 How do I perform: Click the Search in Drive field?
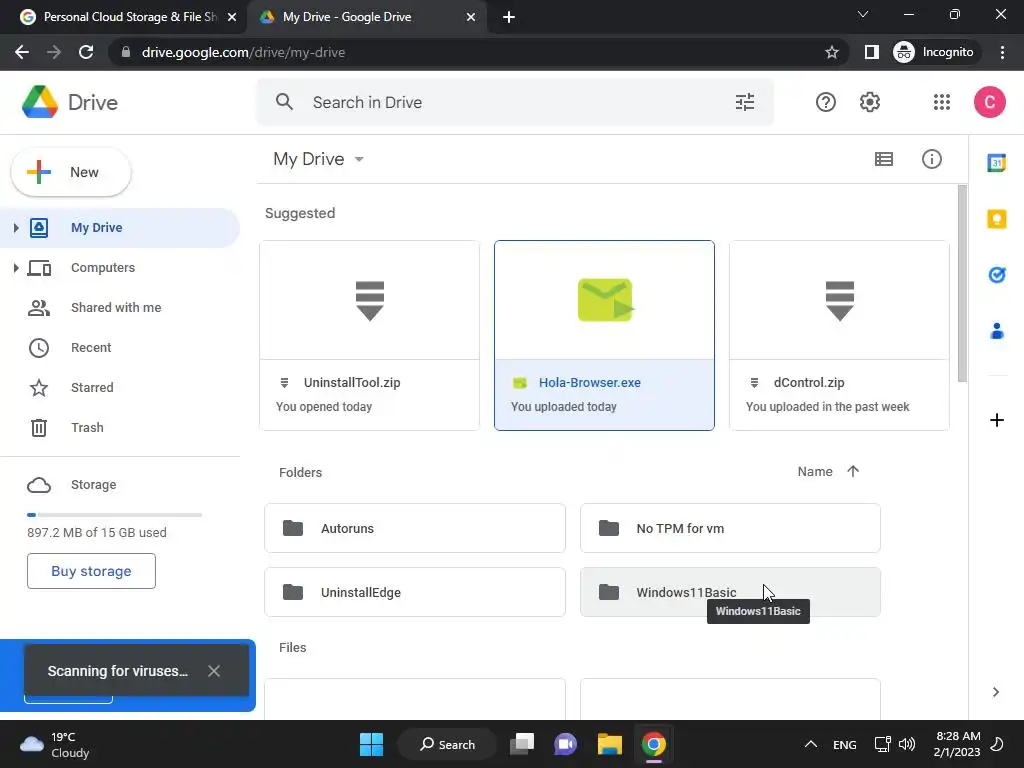tap(515, 102)
